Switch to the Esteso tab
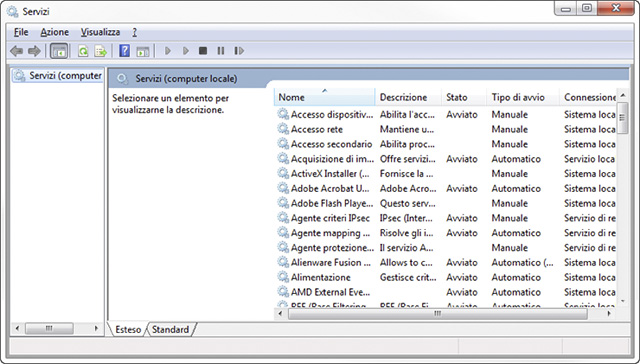640x364 pixels. pos(128,329)
